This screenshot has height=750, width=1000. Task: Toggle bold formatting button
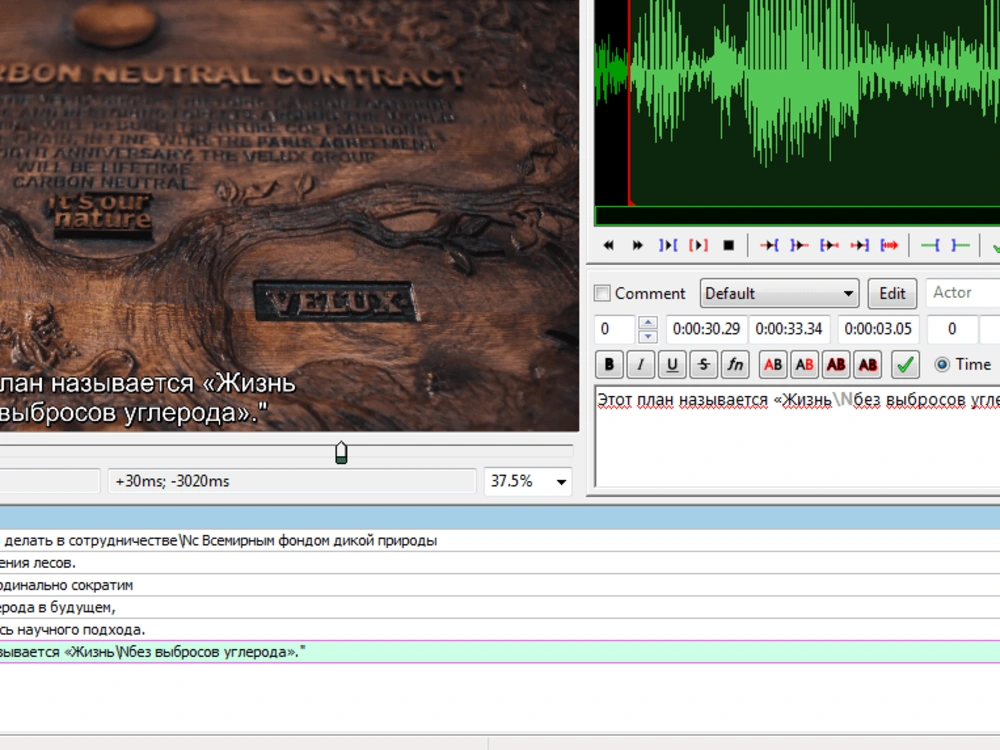pyautogui.click(x=609, y=365)
